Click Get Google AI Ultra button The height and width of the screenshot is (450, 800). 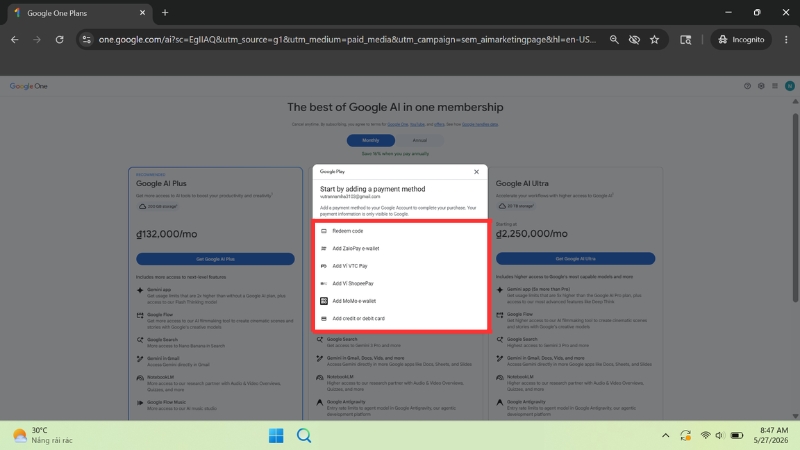click(576, 259)
